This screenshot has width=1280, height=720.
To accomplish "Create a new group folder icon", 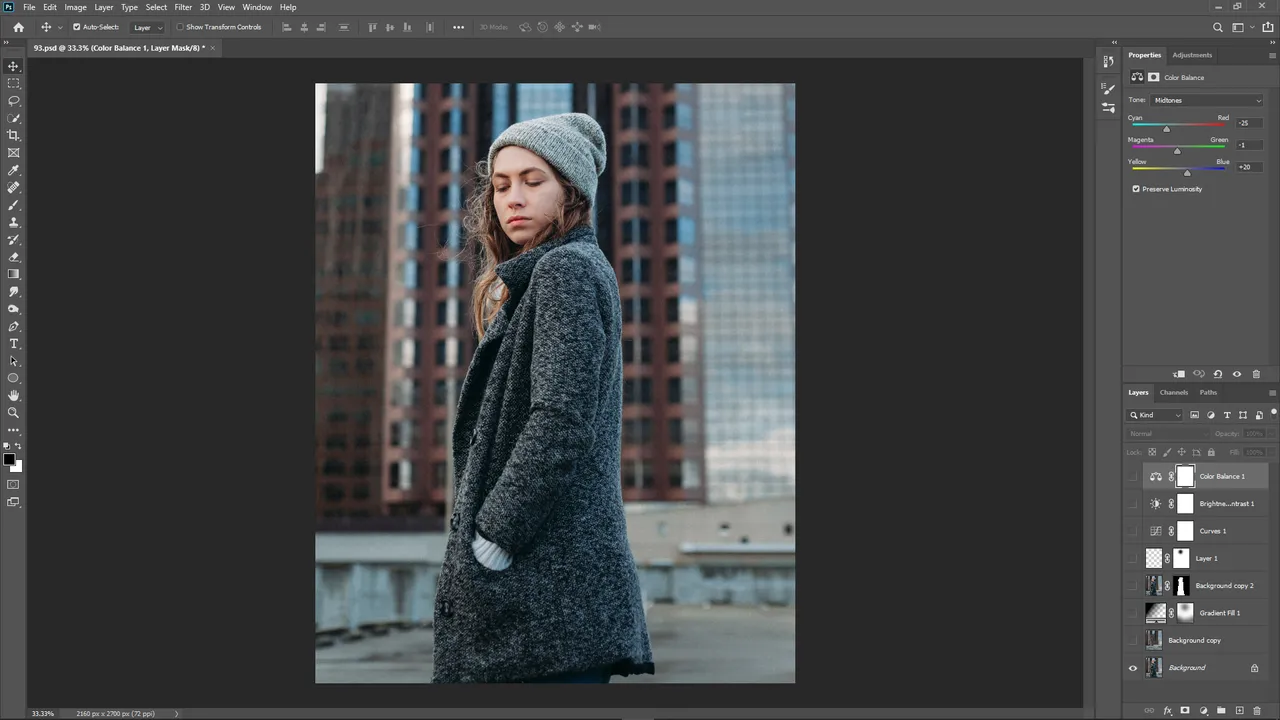I will coord(1221,711).
